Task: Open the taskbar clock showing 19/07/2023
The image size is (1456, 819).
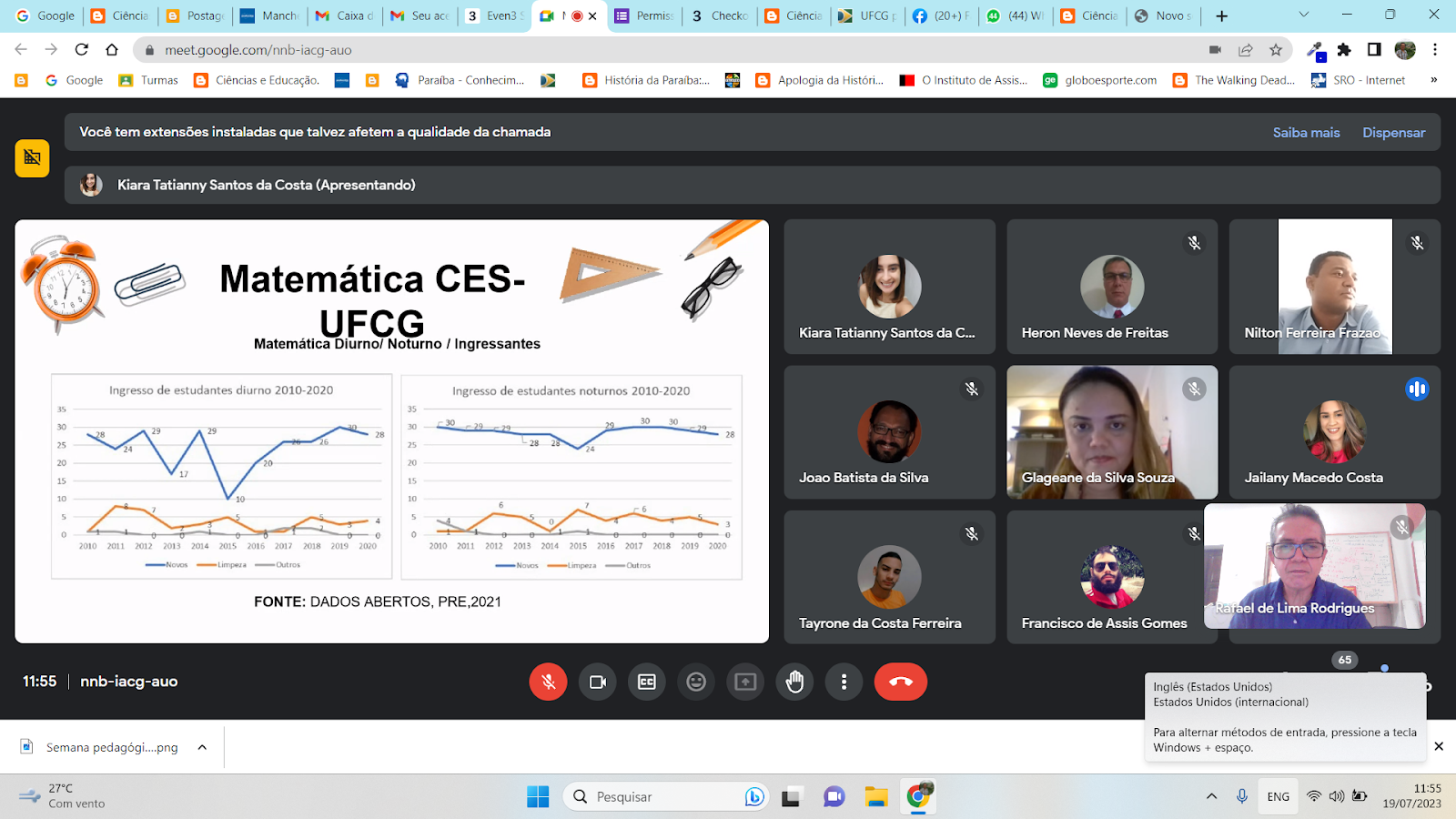Action: pos(1412,796)
